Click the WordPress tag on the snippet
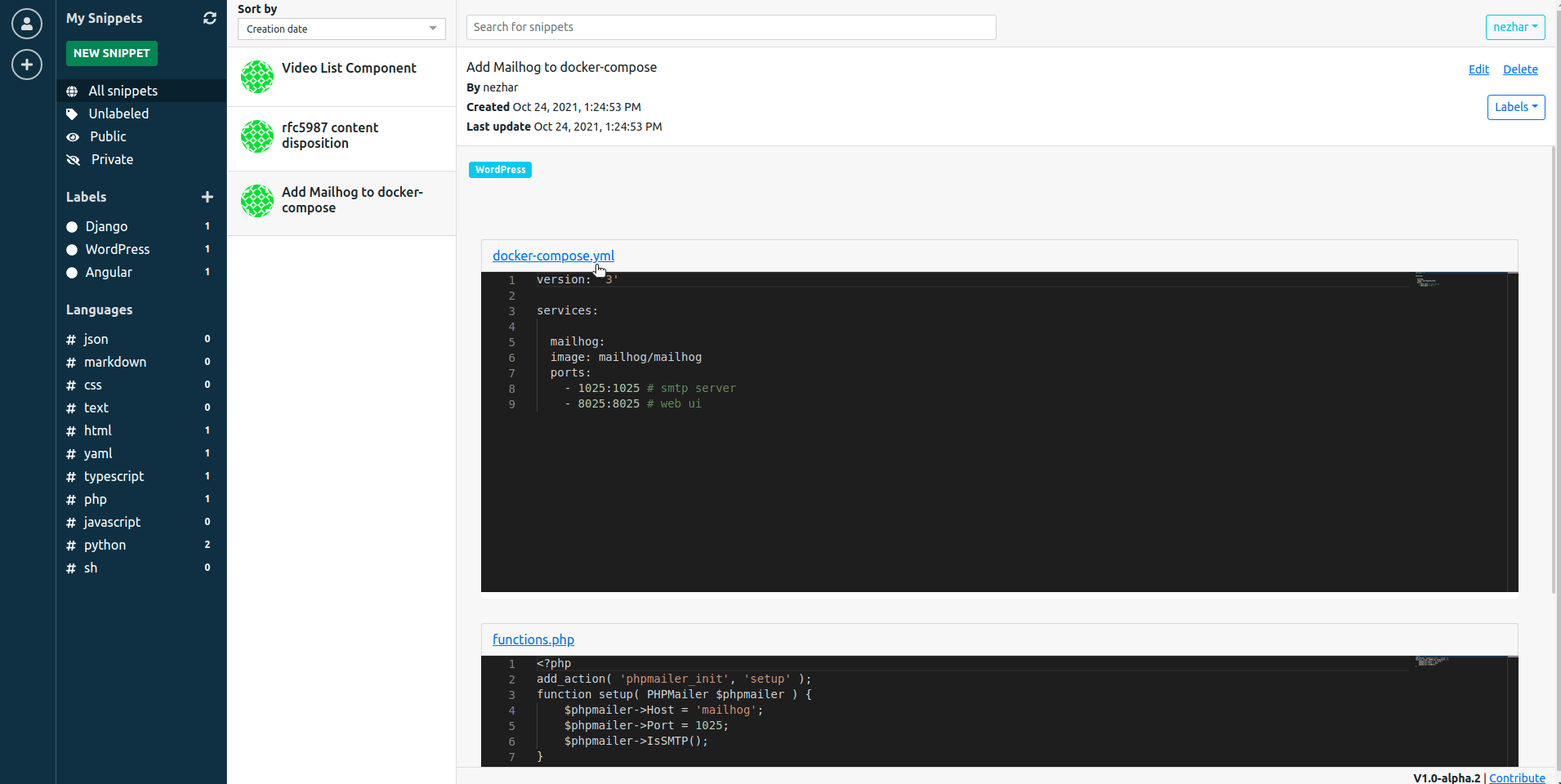Image resolution: width=1561 pixels, height=784 pixels. (500, 170)
